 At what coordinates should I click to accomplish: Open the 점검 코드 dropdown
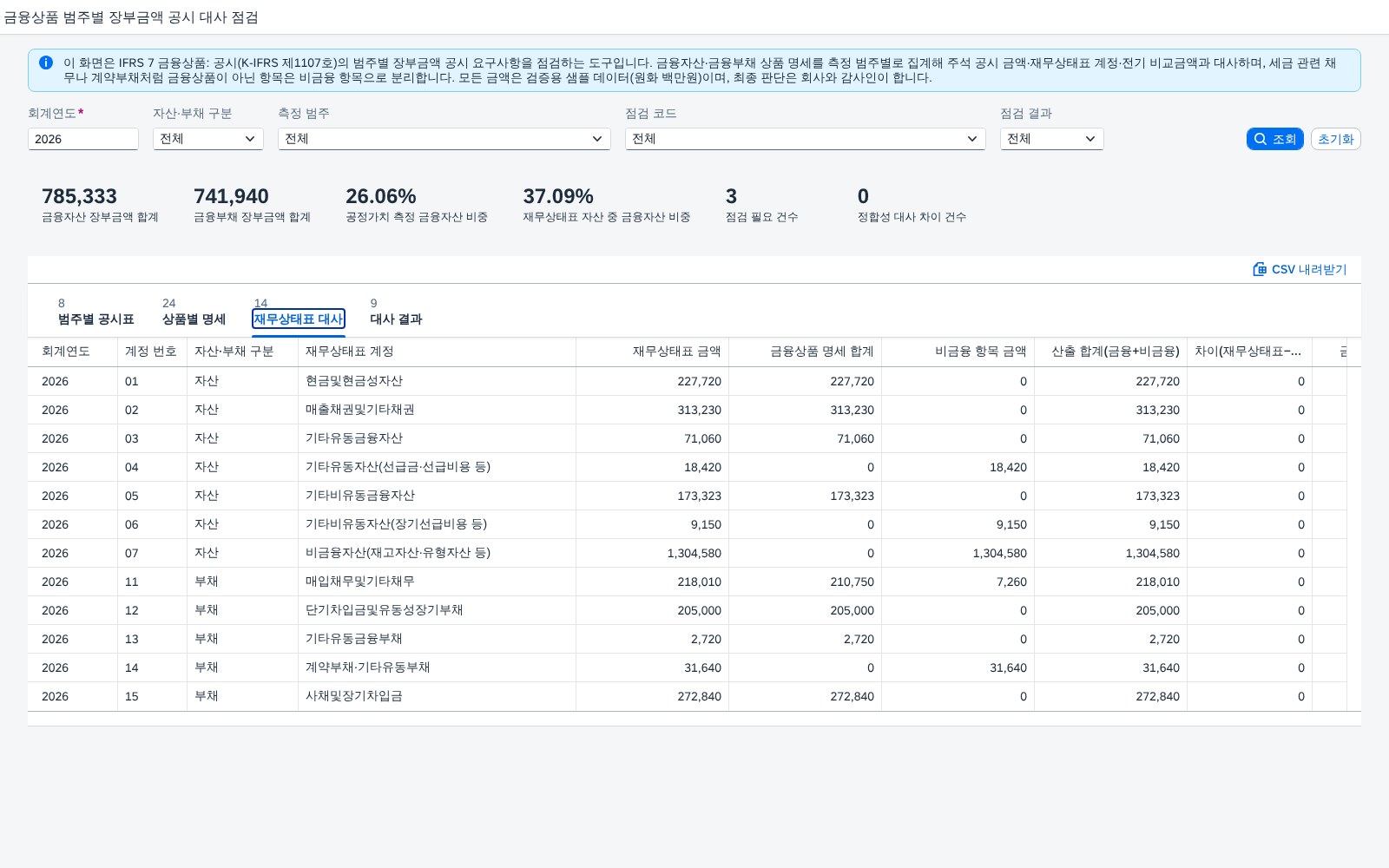click(x=806, y=139)
